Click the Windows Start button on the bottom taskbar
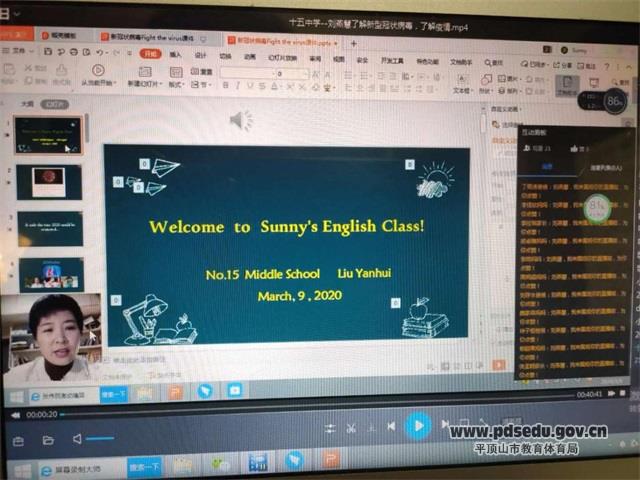 [22, 469]
